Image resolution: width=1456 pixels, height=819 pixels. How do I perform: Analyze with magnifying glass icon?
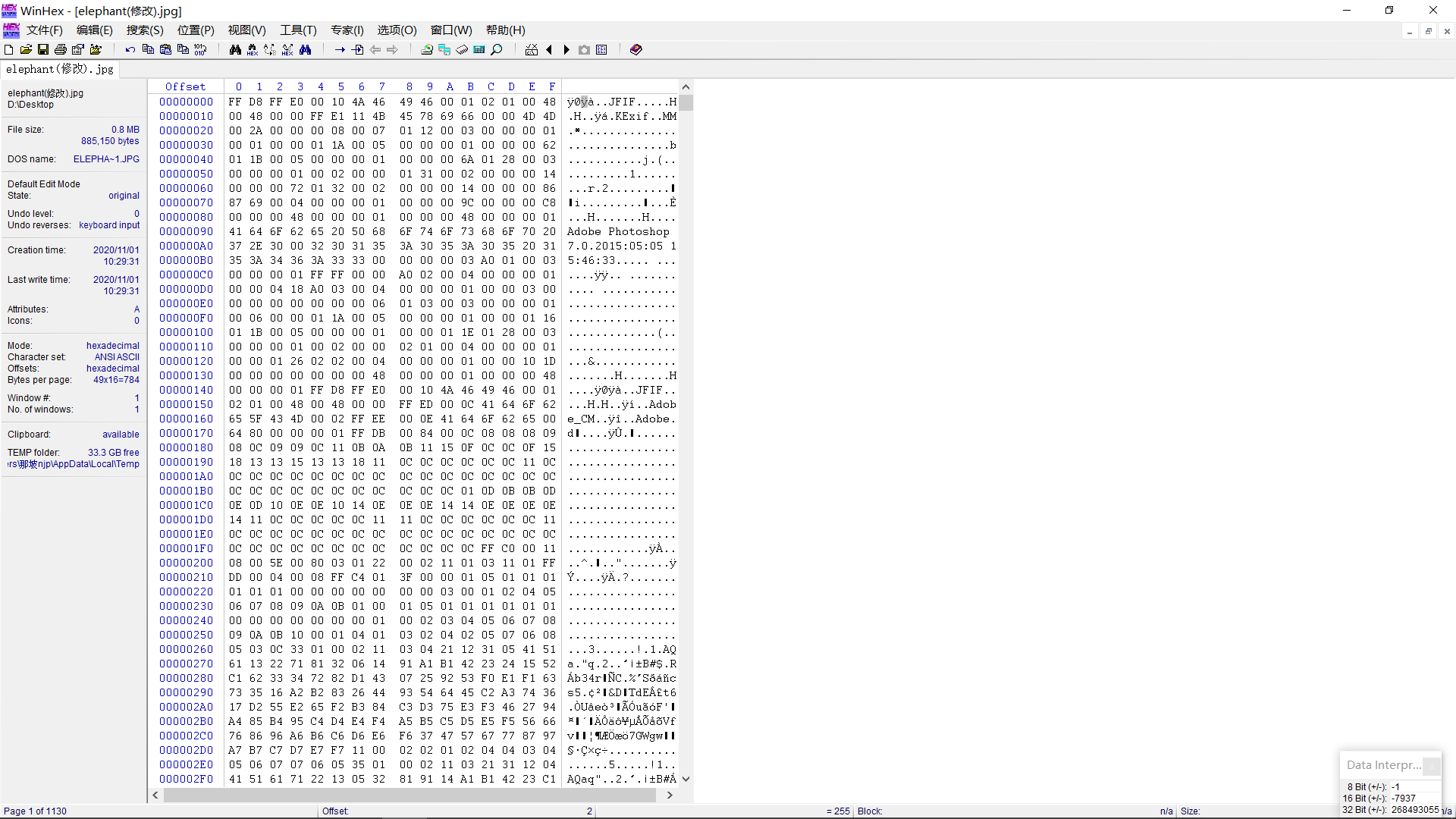click(x=497, y=50)
